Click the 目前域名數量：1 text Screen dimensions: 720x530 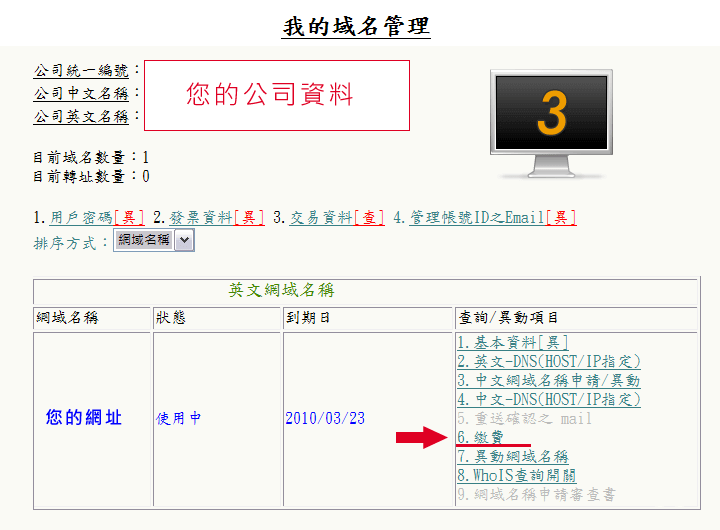[91, 158]
